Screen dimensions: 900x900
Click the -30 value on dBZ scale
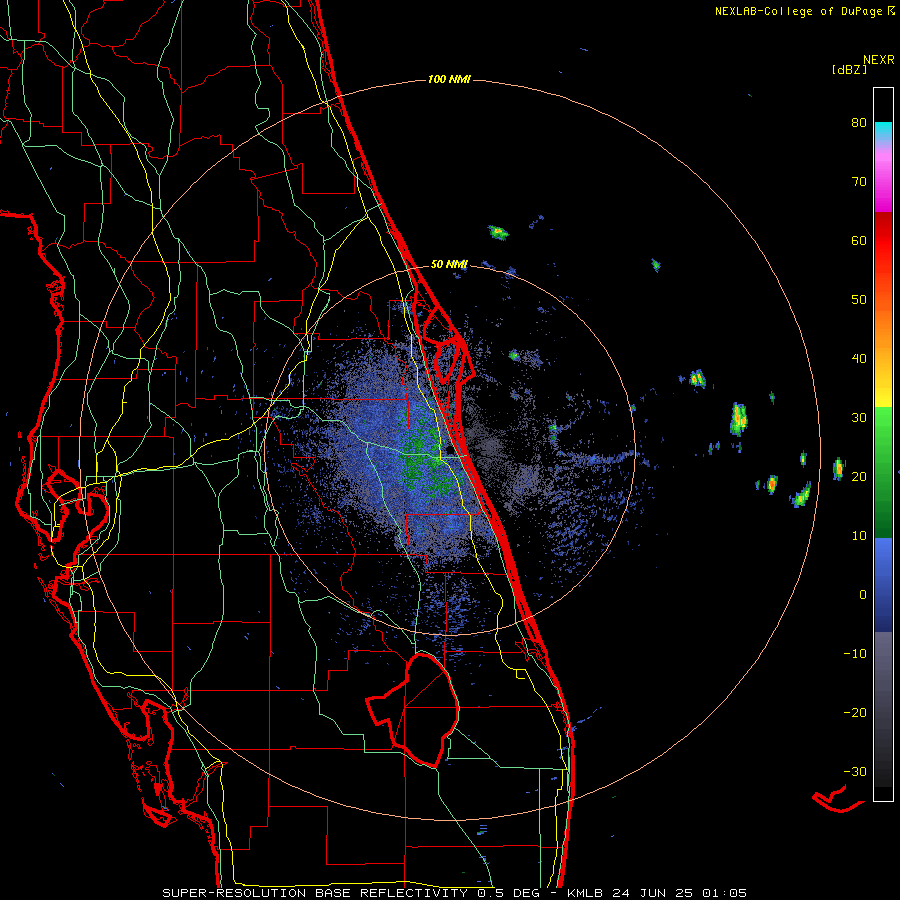(x=855, y=771)
